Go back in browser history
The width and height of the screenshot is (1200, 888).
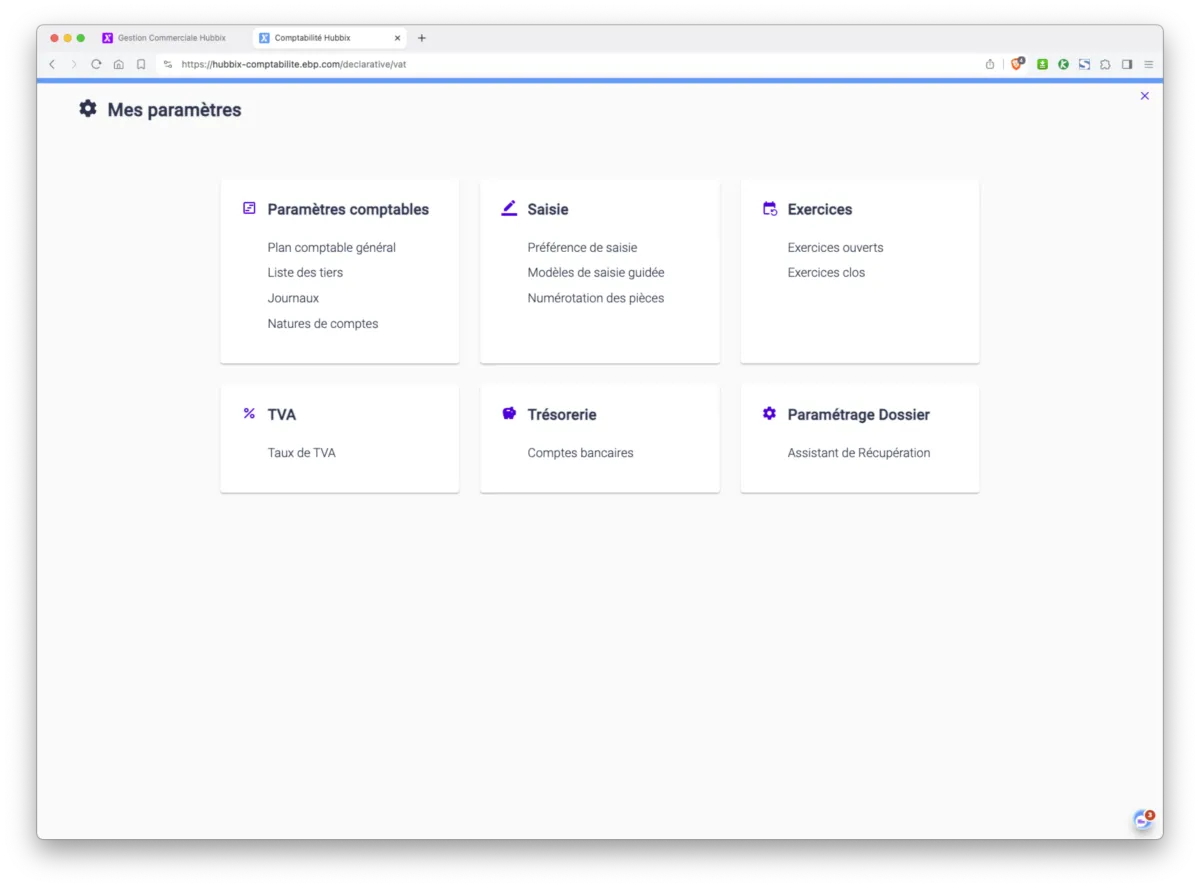[52, 64]
